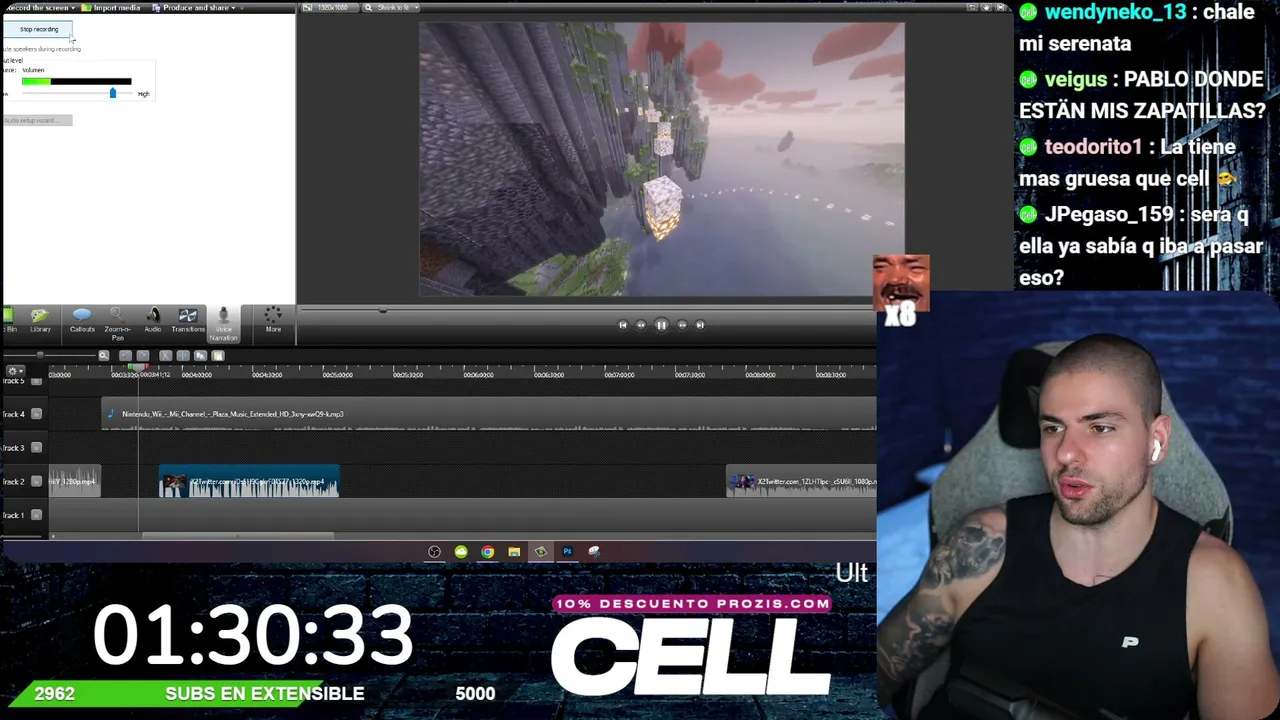Viewport: 1280px width, 720px height.
Task: Toggle mute speakers during recording option
Action: point(42,49)
